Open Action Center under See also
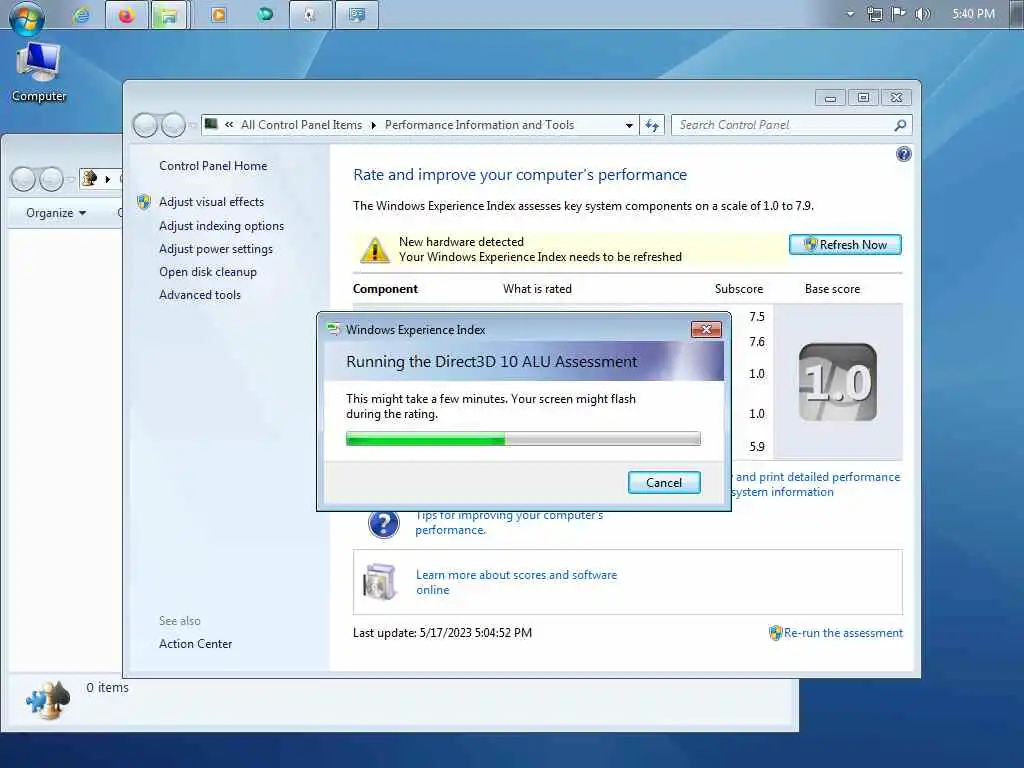The width and height of the screenshot is (1024, 768). tap(195, 643)
